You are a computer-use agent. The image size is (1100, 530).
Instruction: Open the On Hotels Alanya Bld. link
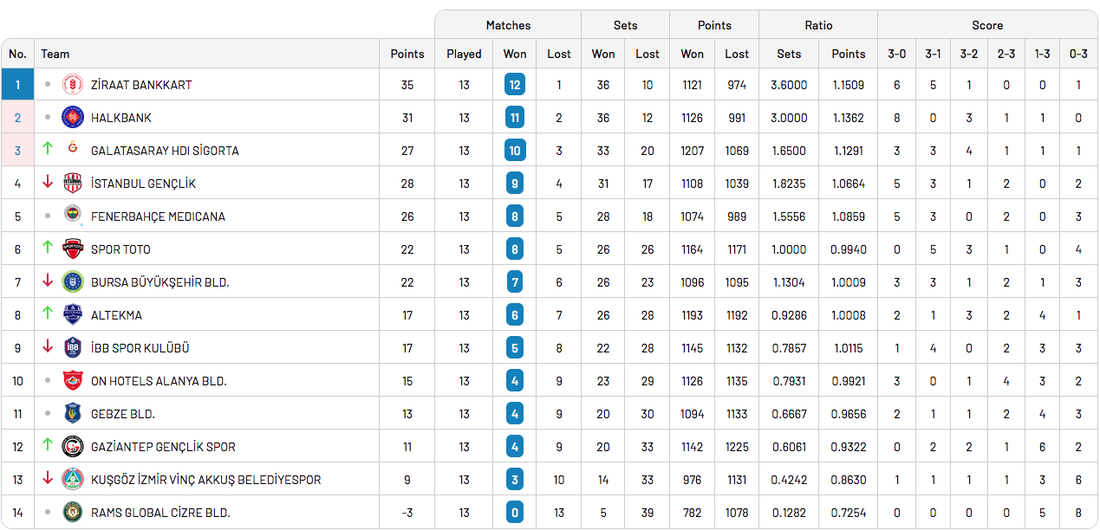[158, 381]
